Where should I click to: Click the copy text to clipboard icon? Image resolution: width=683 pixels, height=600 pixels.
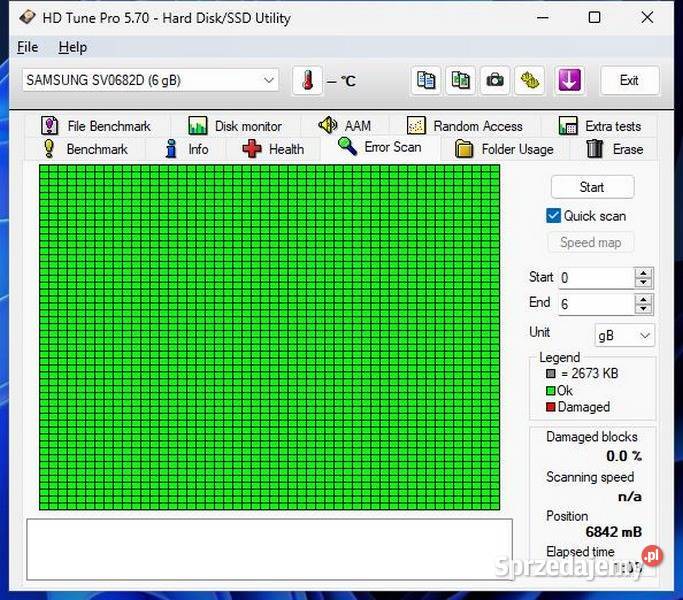426,80
